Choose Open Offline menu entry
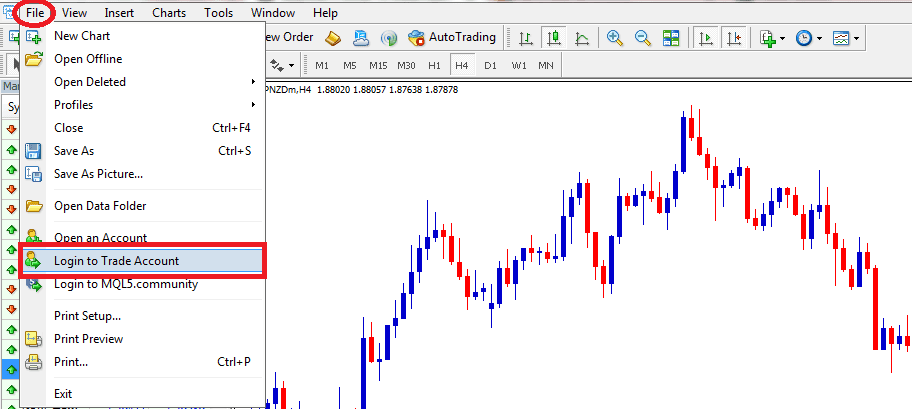 point(143,59)
